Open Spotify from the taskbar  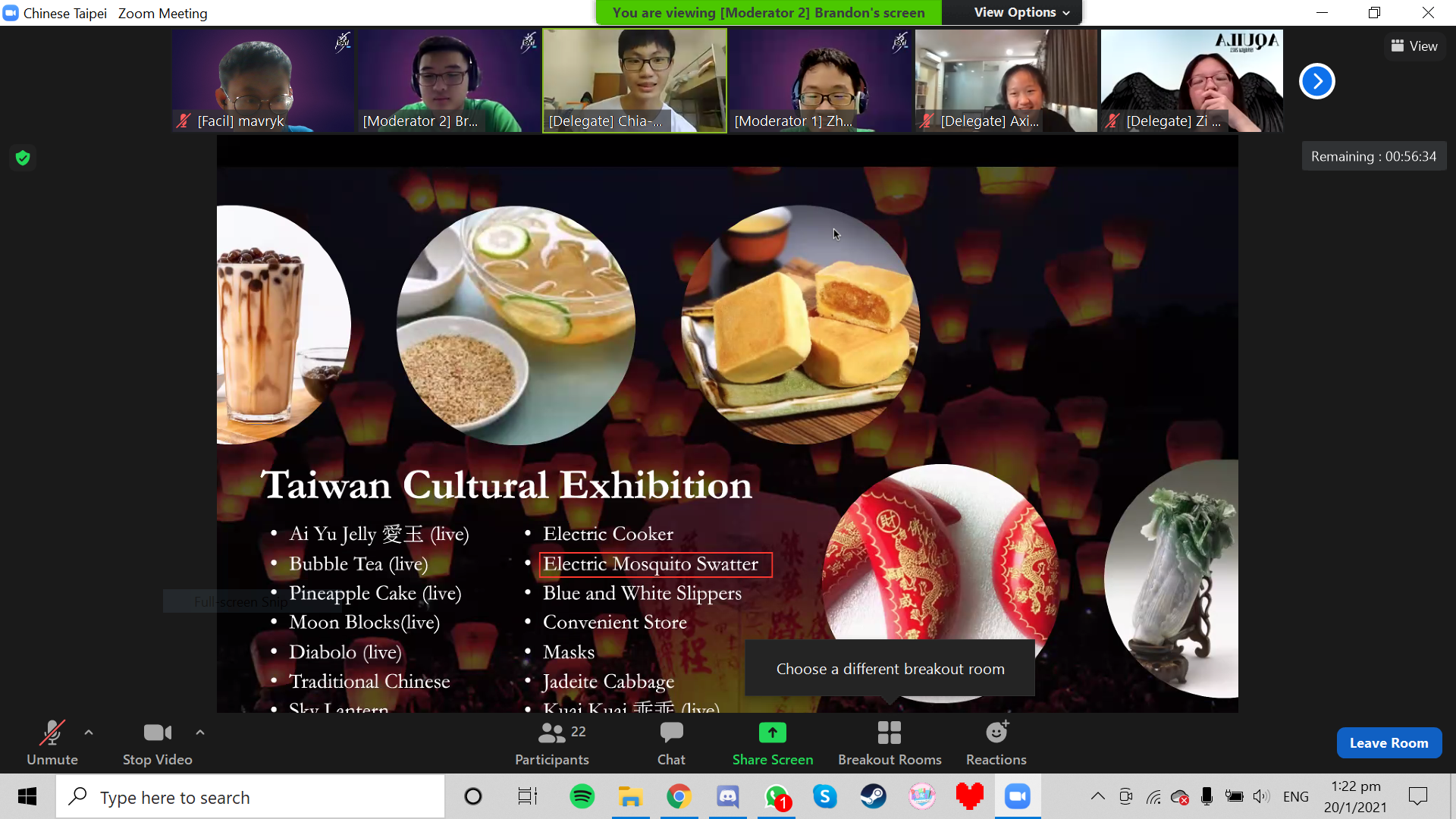point(582,797)
